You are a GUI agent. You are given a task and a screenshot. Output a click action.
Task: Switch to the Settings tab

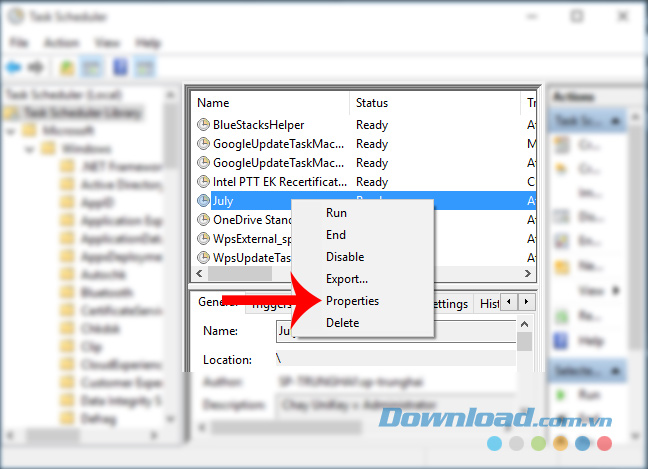point(451,304)
